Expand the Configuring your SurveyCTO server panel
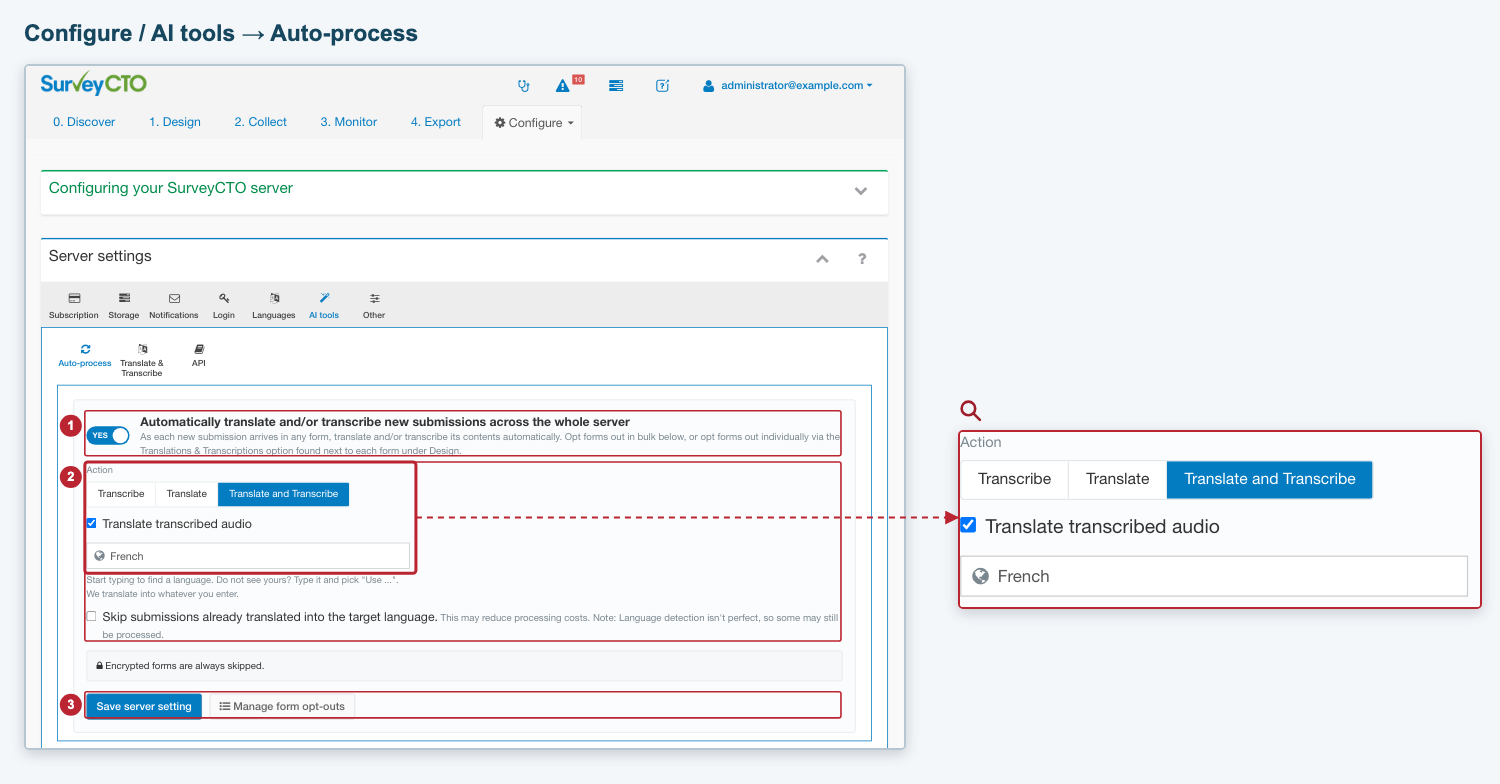 point(861,191)
